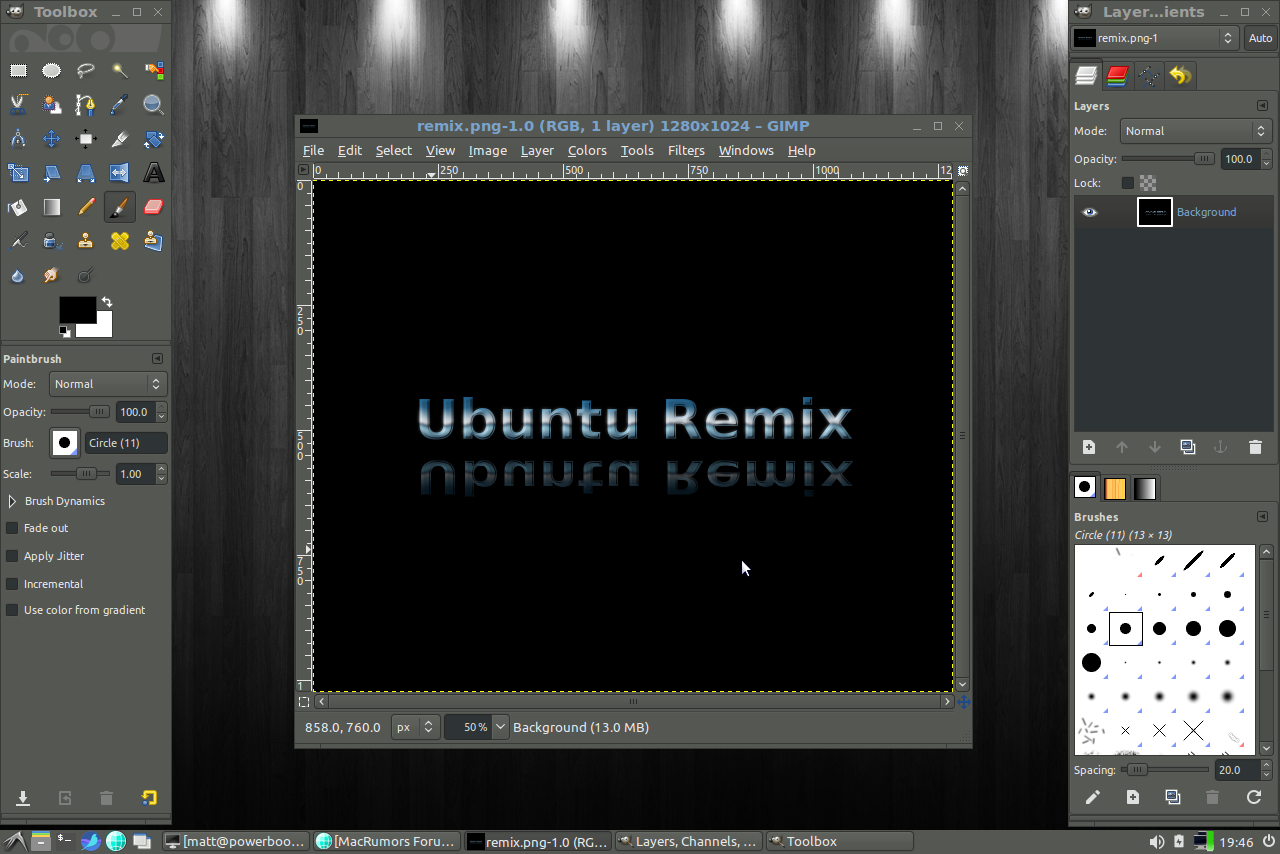Select the Move tool

pos(52,139)
